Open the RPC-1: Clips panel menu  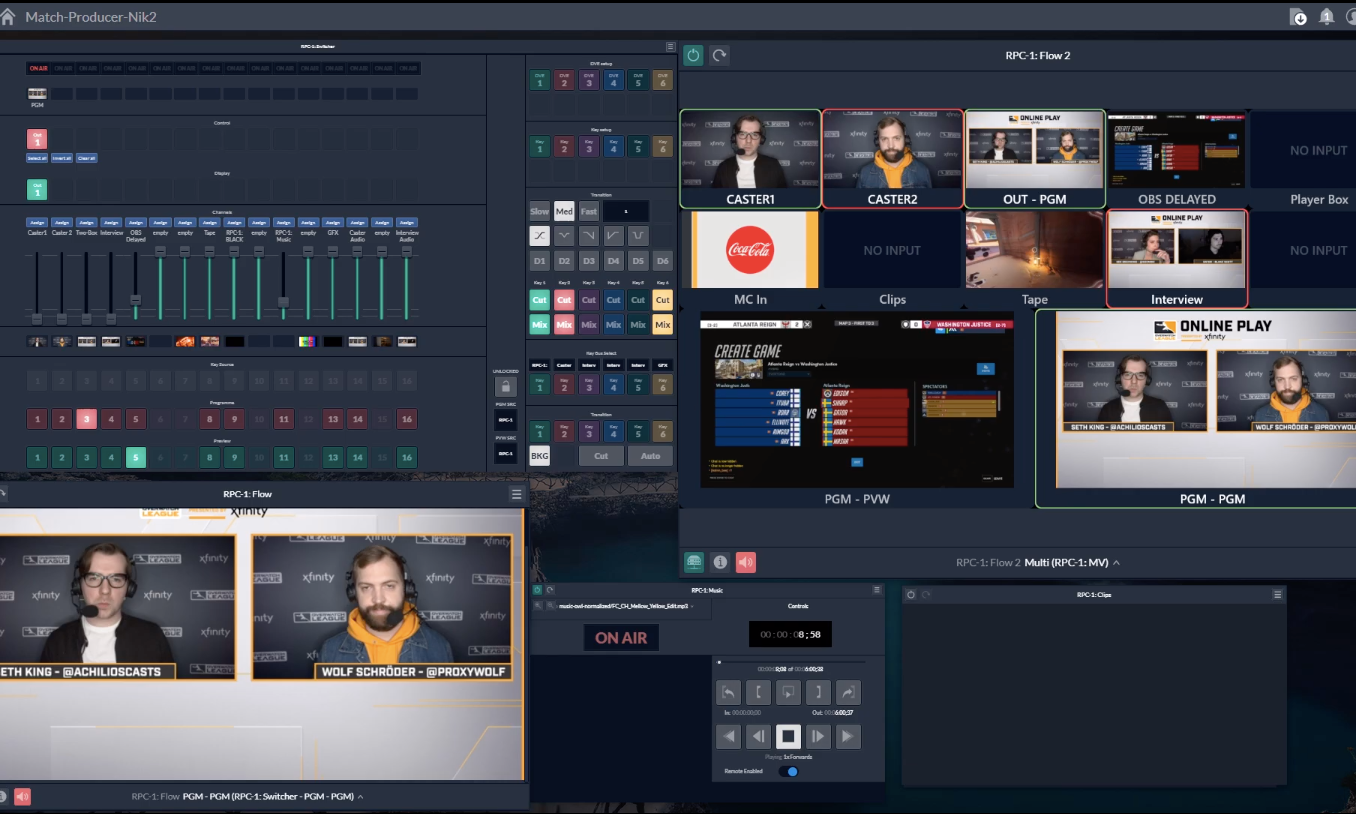pos(1277,594)
